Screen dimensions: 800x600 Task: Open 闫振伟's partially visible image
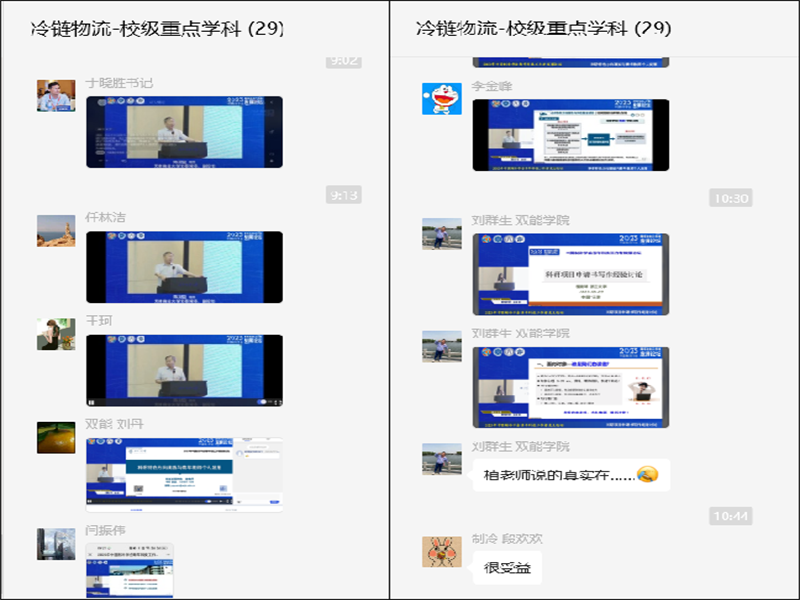[x=130, y=570]
